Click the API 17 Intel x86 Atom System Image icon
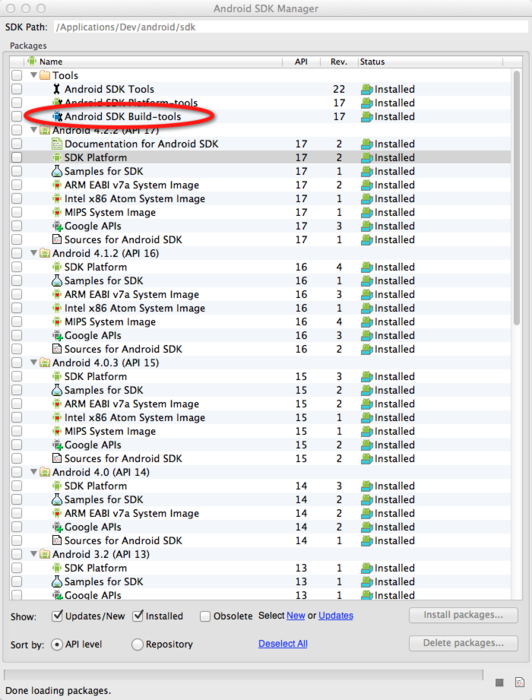The width and height of the screenshot is (532, 700). tap(57, 199)
